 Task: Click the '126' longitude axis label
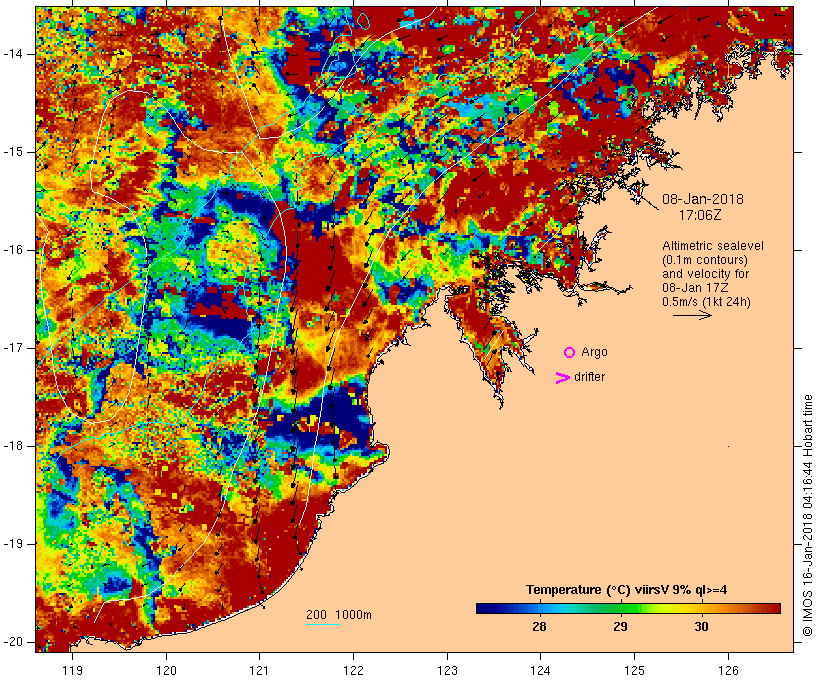click(x=728, y=671)
